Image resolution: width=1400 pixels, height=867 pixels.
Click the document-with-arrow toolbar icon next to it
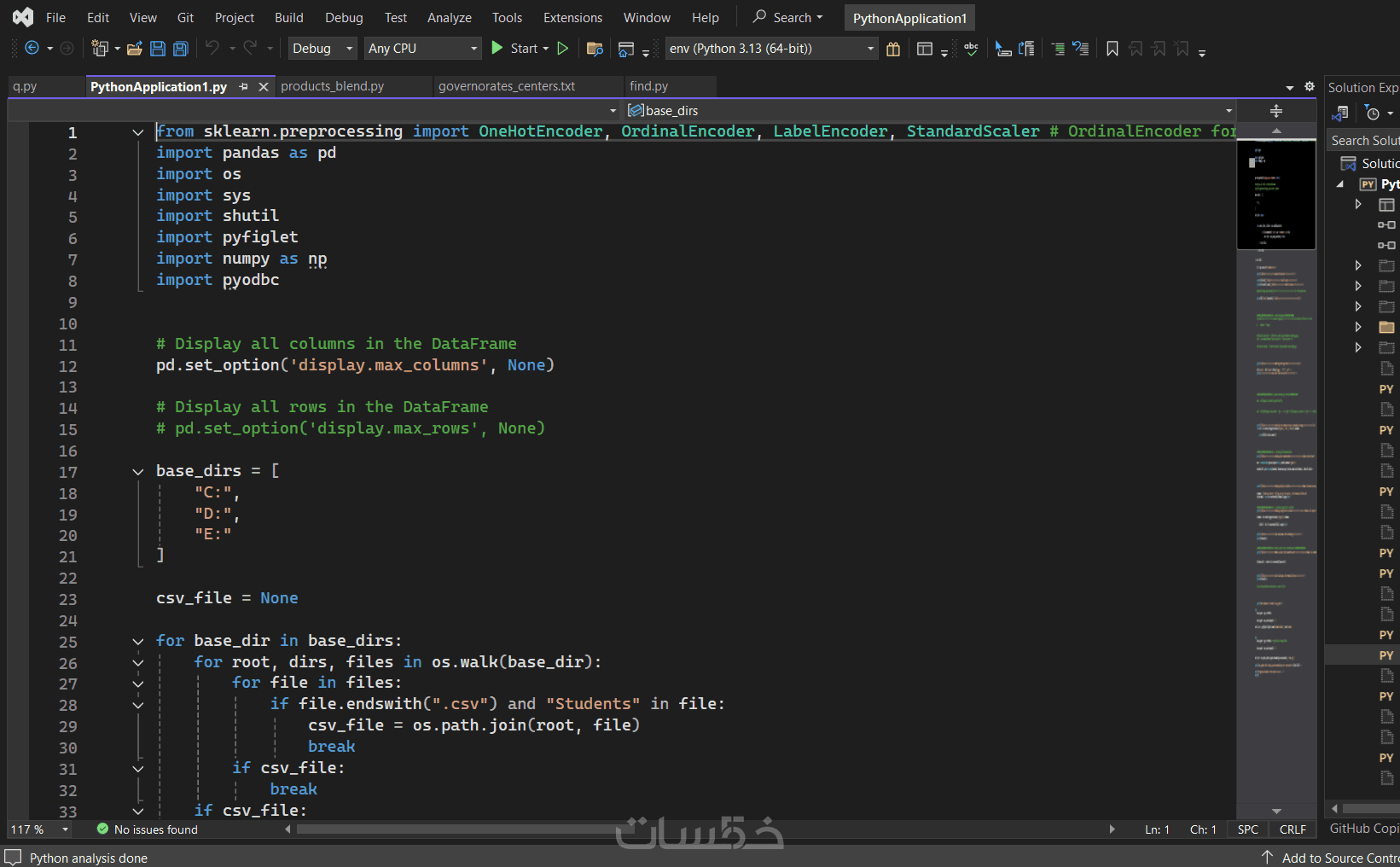pos(1026,49)
